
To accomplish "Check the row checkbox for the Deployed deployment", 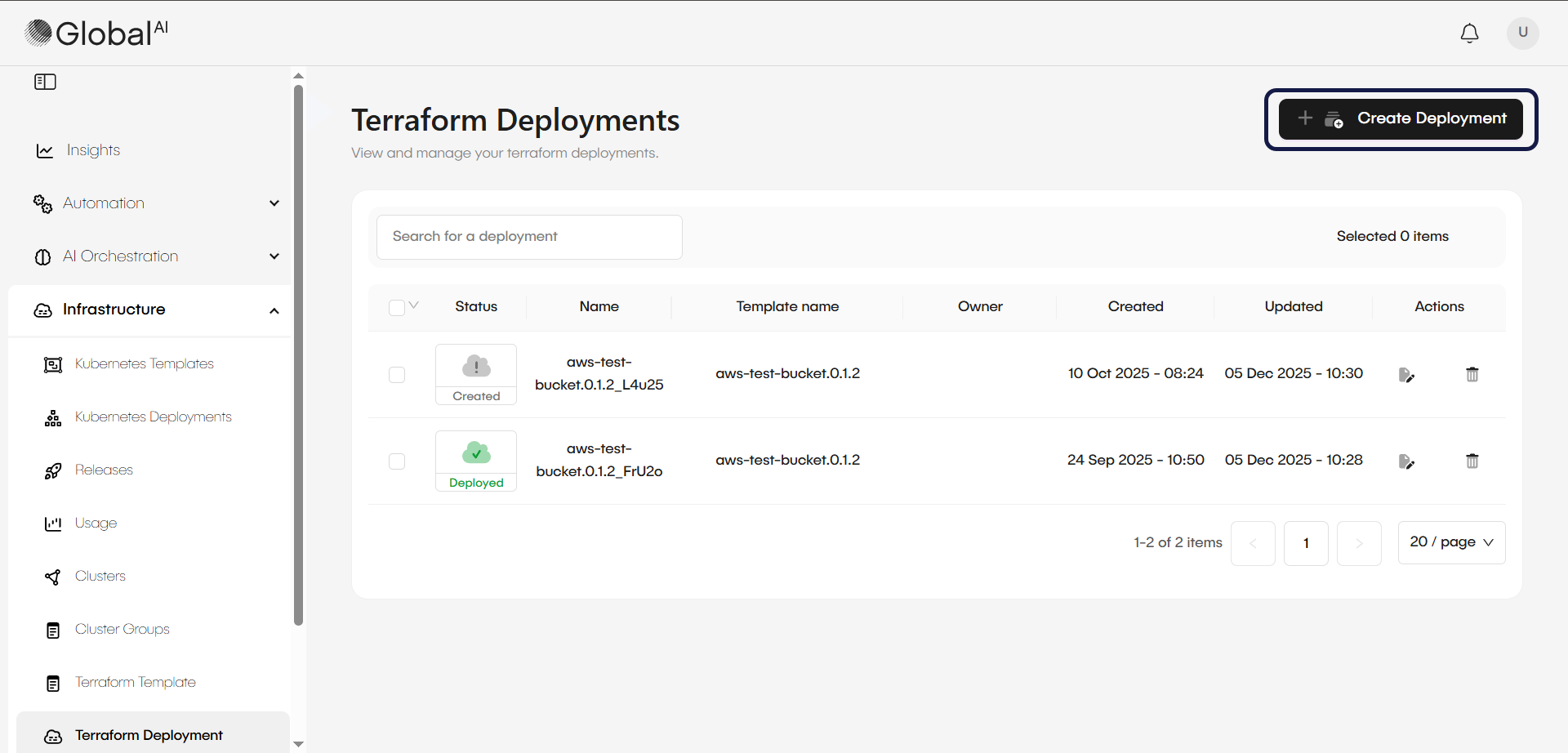I will pyautogui.click(x=397, y=461).
